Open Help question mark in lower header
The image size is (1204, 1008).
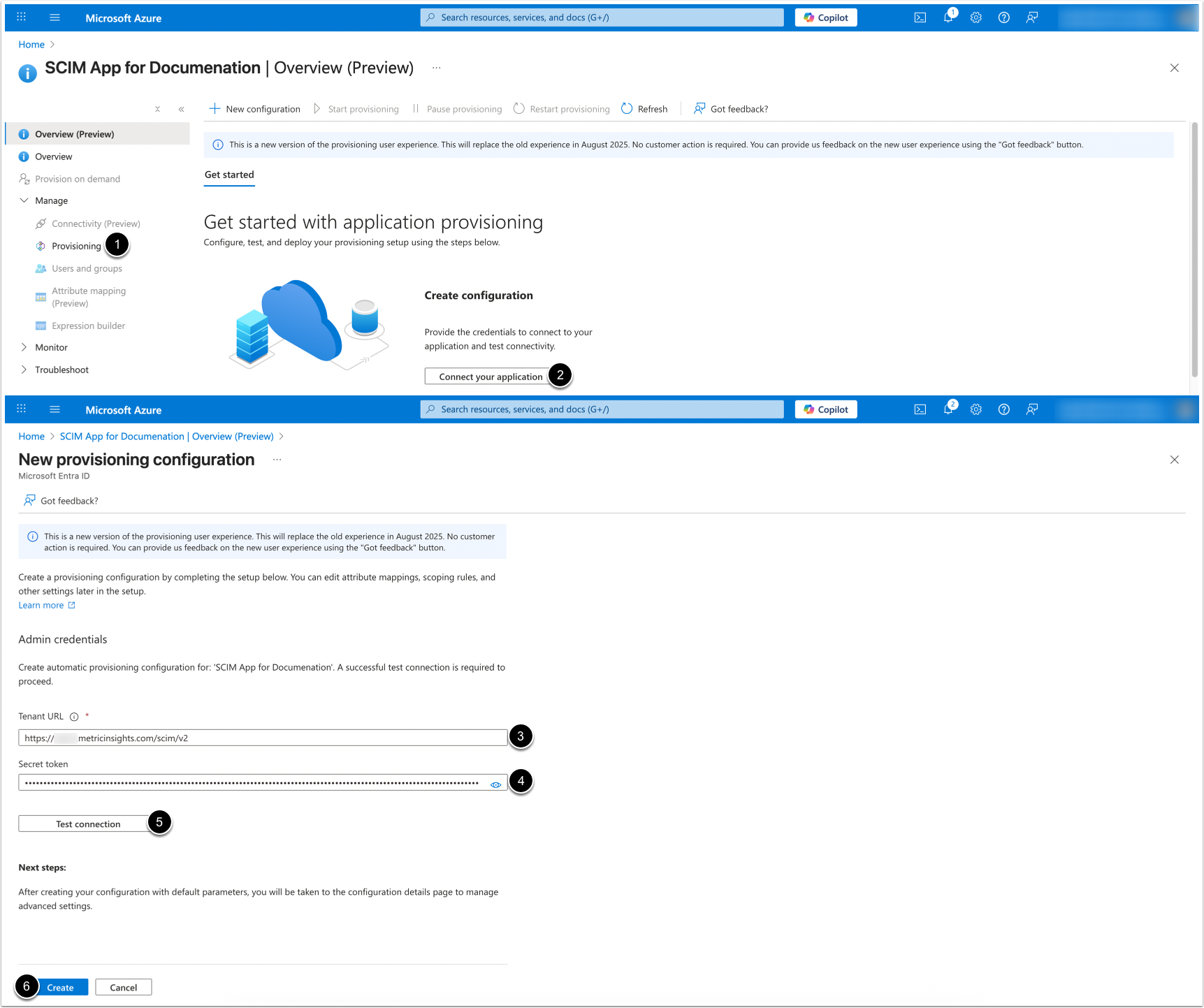(1004, 409)
